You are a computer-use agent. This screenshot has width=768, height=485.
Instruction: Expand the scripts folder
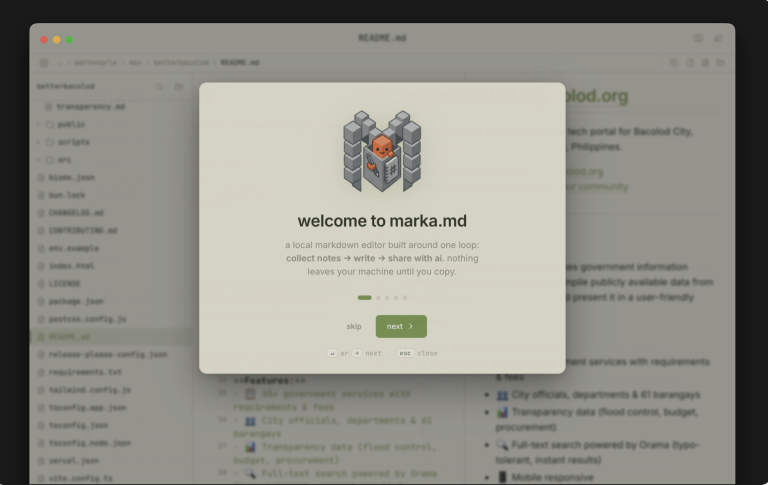73,142
